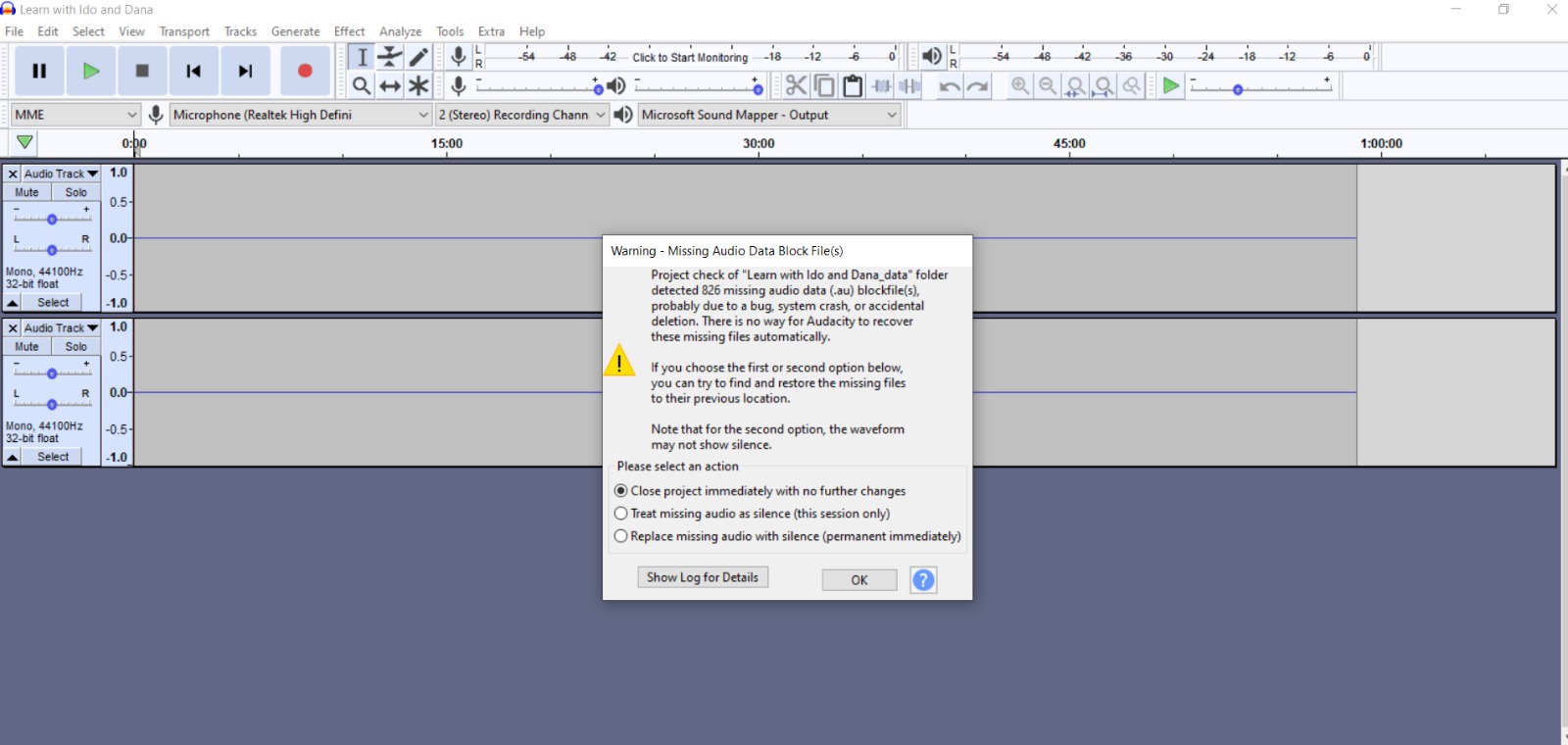Click the timeline options green triangle
This screenshot has height=745, width=1568.
pos(24,143)
